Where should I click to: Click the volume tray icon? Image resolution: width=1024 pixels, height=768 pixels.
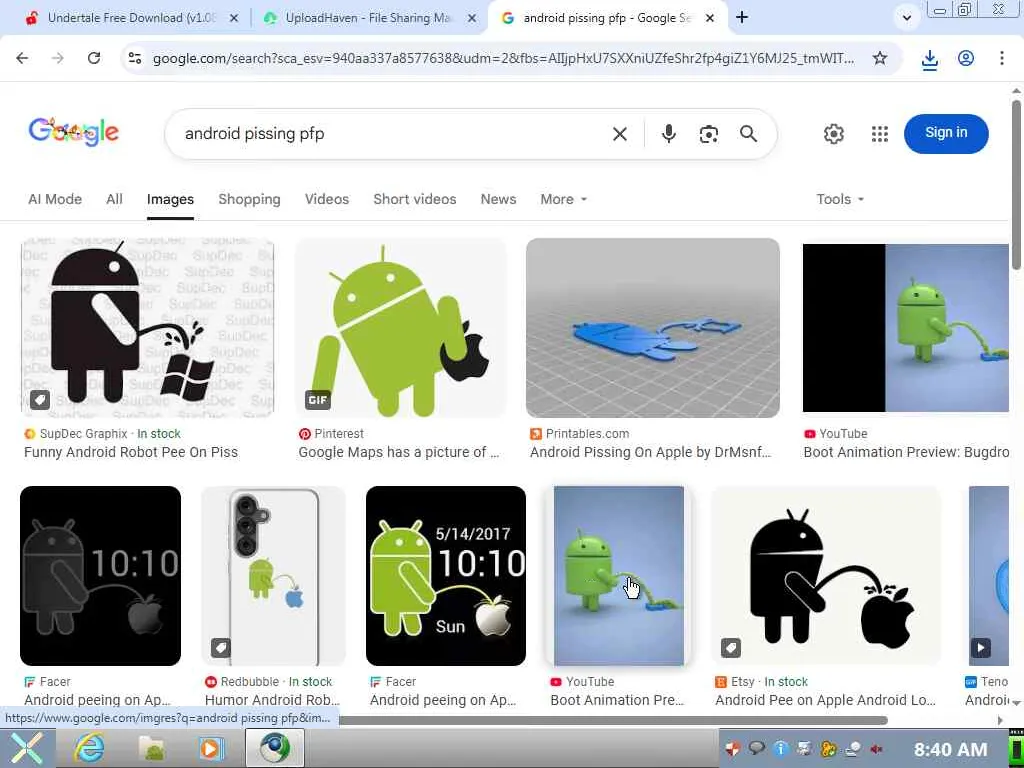[876, 749]
